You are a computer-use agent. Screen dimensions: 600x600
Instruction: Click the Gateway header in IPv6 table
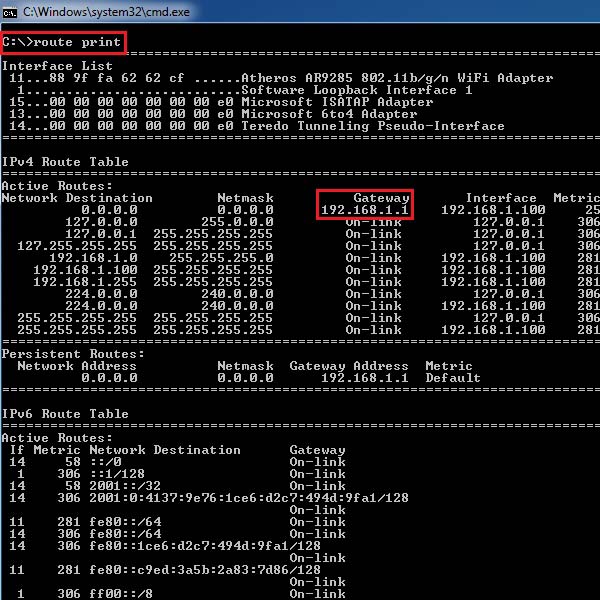pos(317,450)
